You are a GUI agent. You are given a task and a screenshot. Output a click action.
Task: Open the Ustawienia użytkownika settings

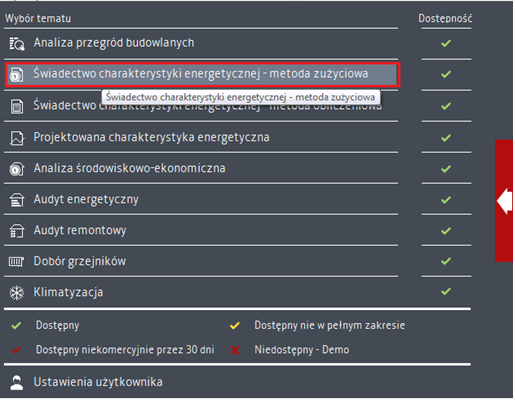pos(98,382)
